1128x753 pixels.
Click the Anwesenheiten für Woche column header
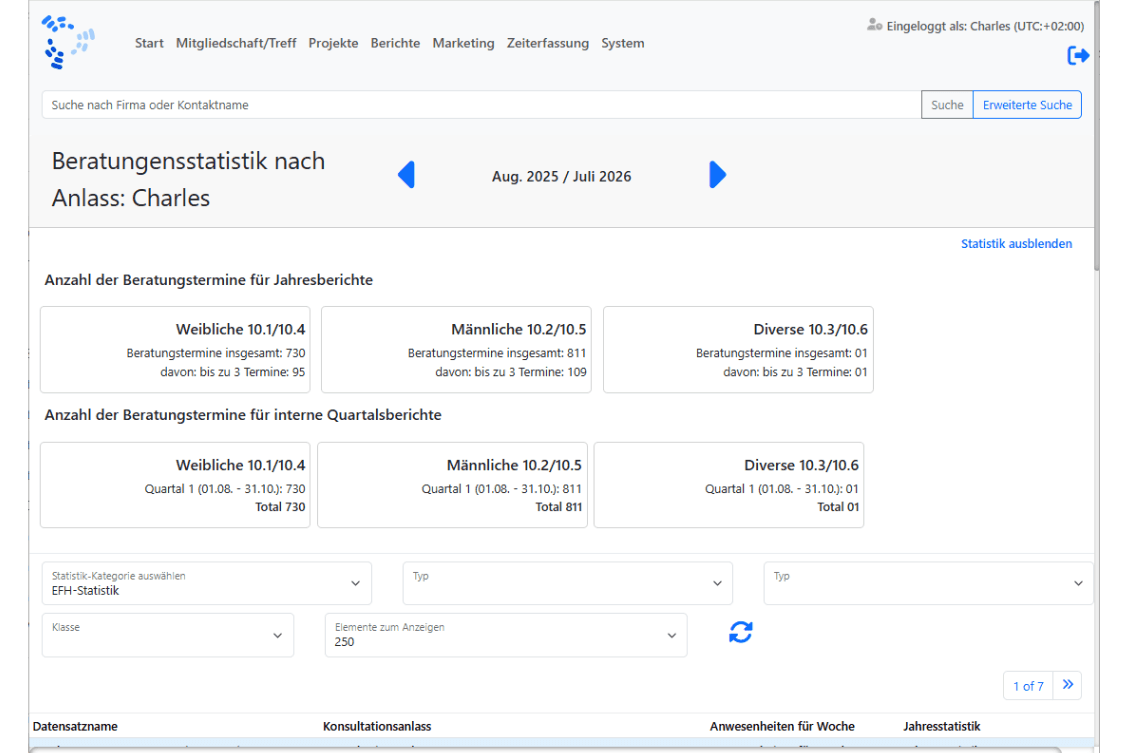tap(782, 726)
